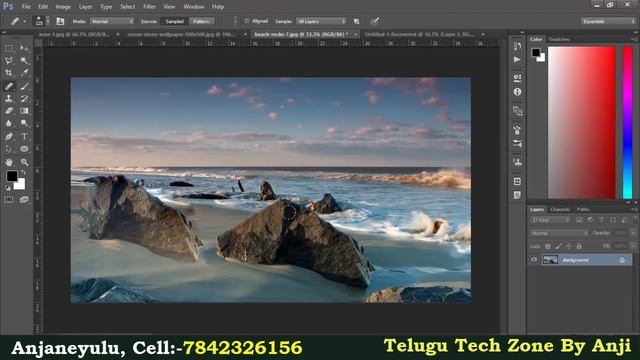Hide the Background layer eye icon
Screen dimensions: 640x360
click(534, 260)
